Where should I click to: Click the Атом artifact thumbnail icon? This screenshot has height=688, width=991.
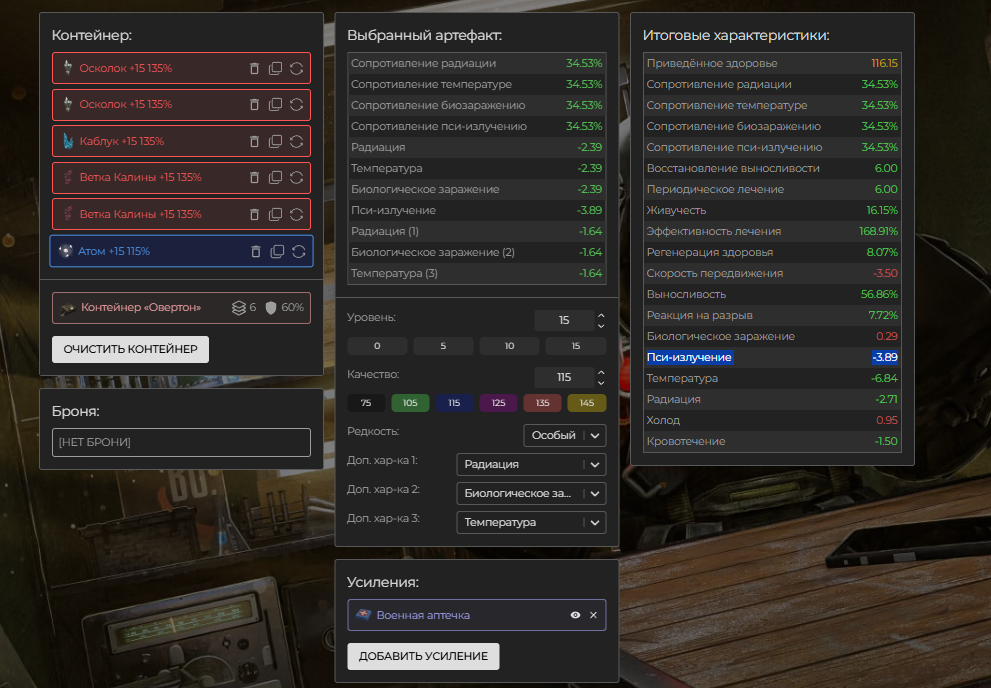(66, 251)
